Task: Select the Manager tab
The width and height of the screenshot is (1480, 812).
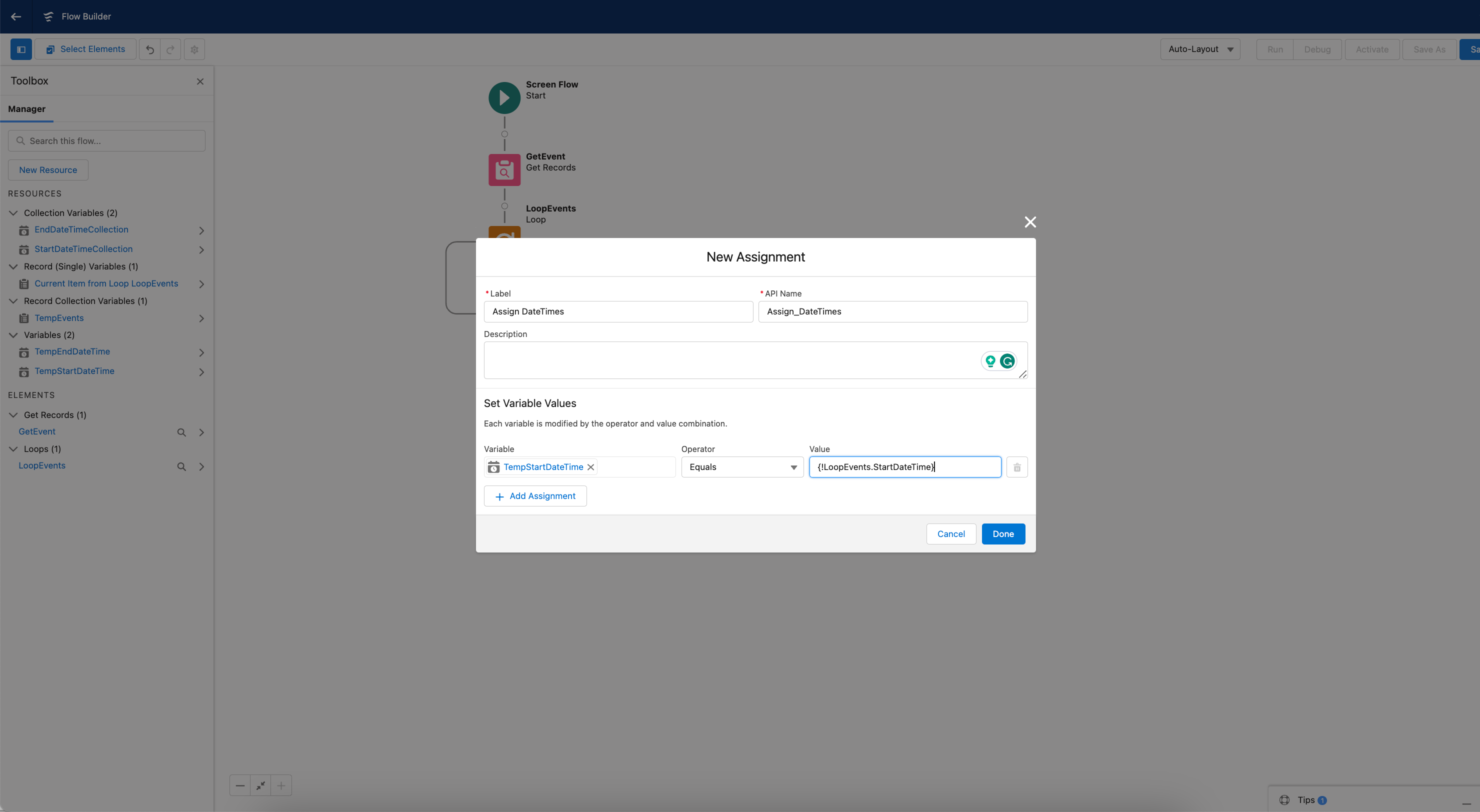Action: click(x=26, y=109)
